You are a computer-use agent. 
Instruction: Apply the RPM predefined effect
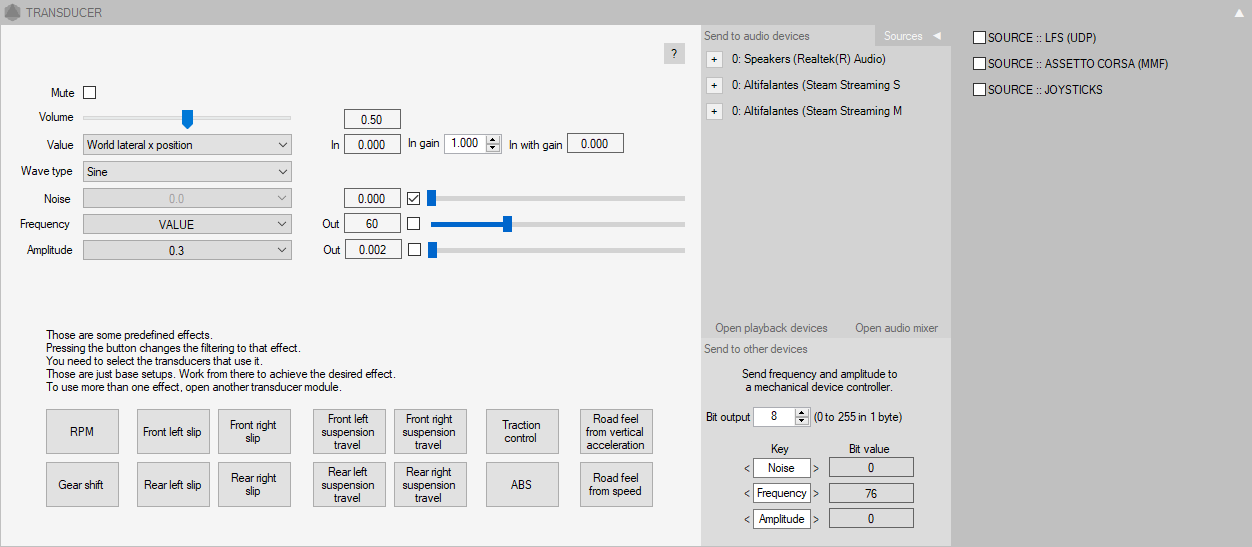[82, 432]
